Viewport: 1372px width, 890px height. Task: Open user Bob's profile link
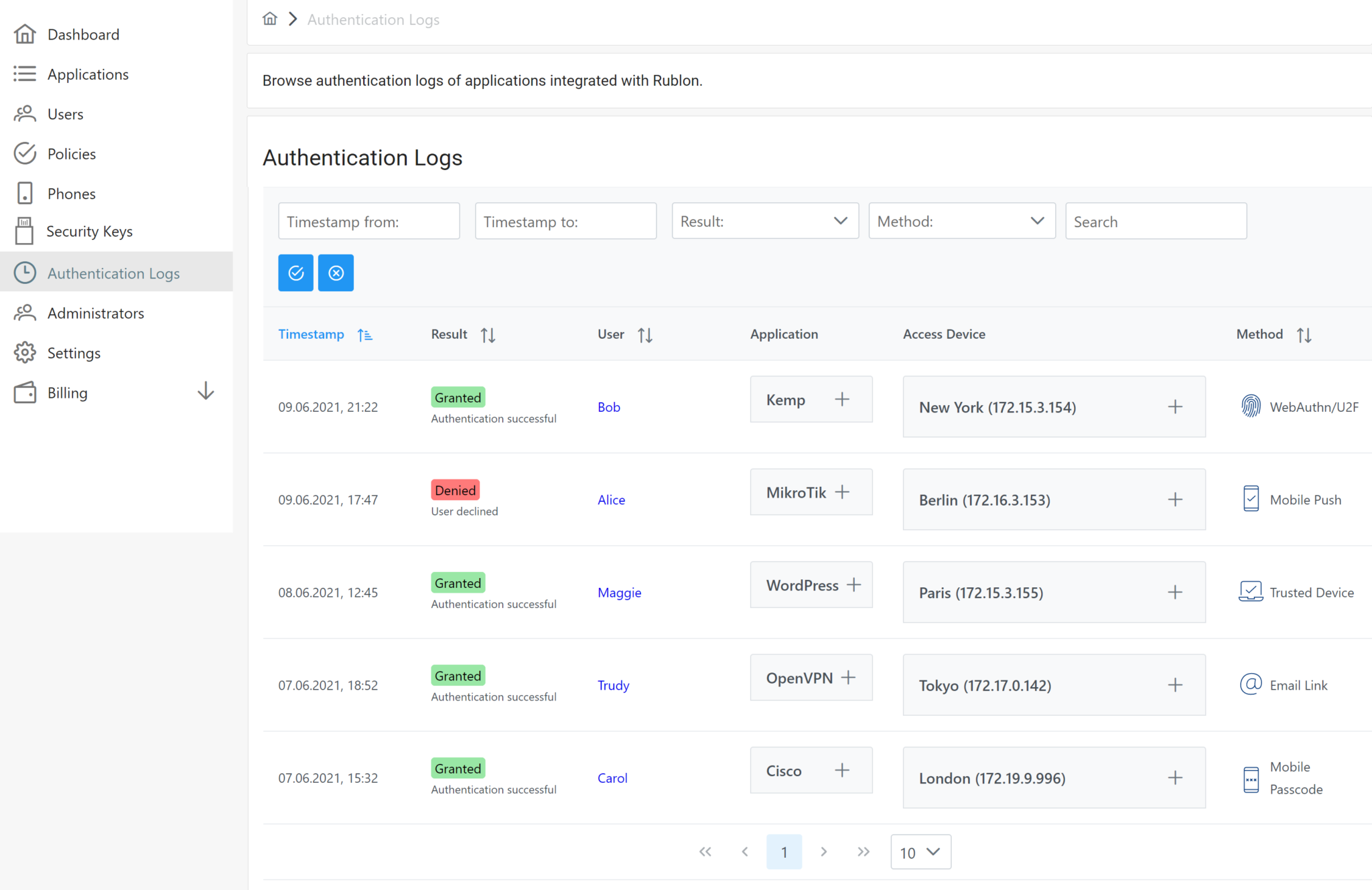pos(609,406)
